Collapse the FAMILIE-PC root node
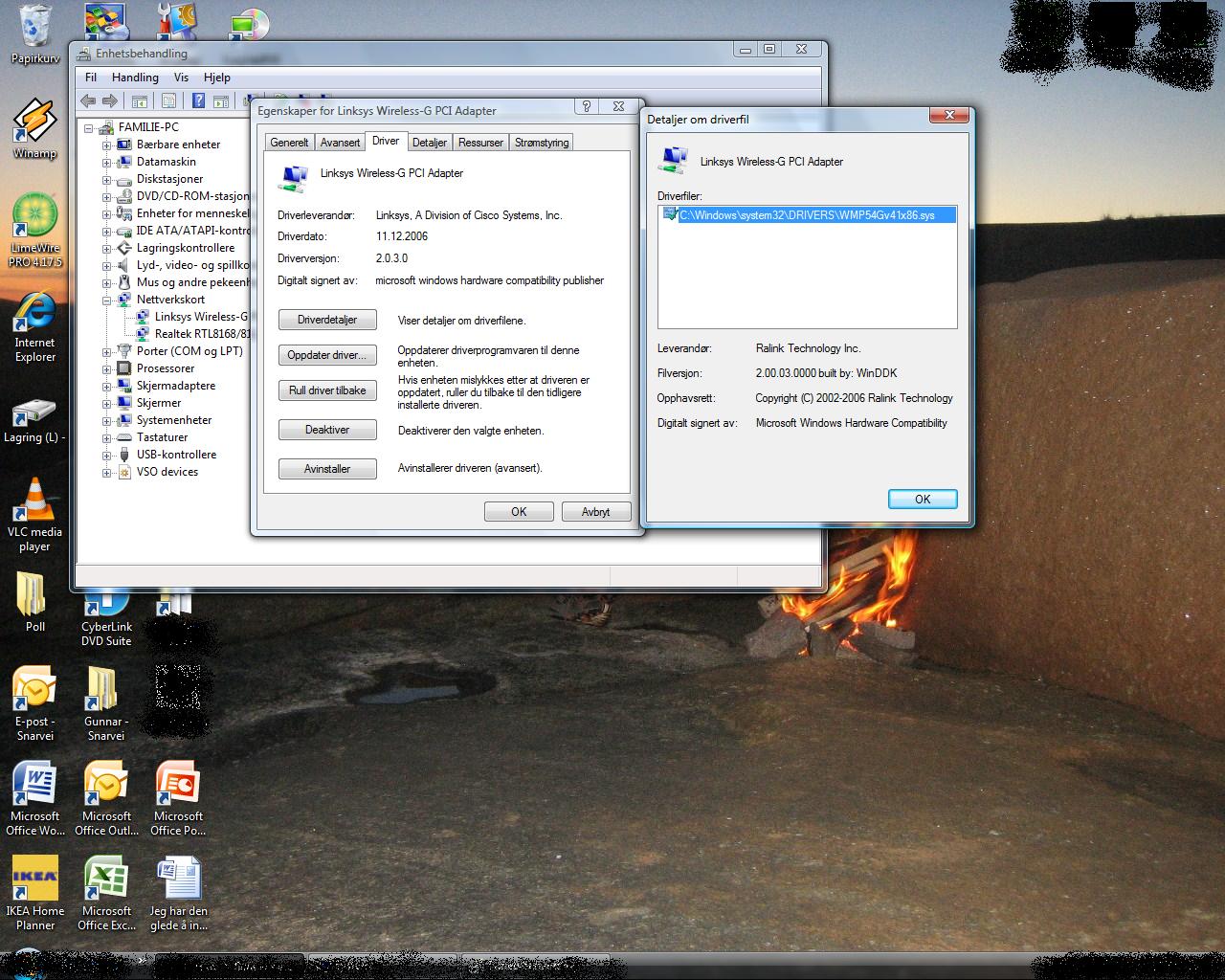Screen dimensions: 1225x980 pos(88,127)
